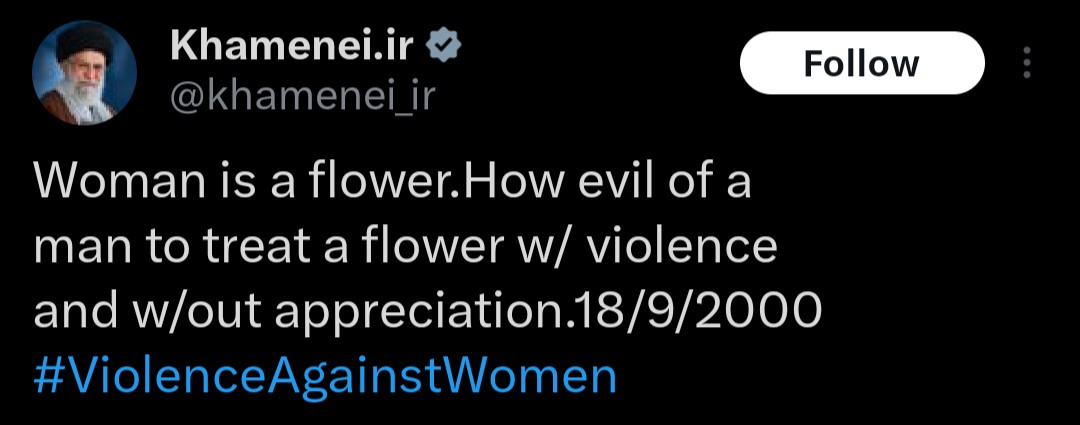
Task: Open the Khamenei.ir display name link
Action: (x=294, y=45)
